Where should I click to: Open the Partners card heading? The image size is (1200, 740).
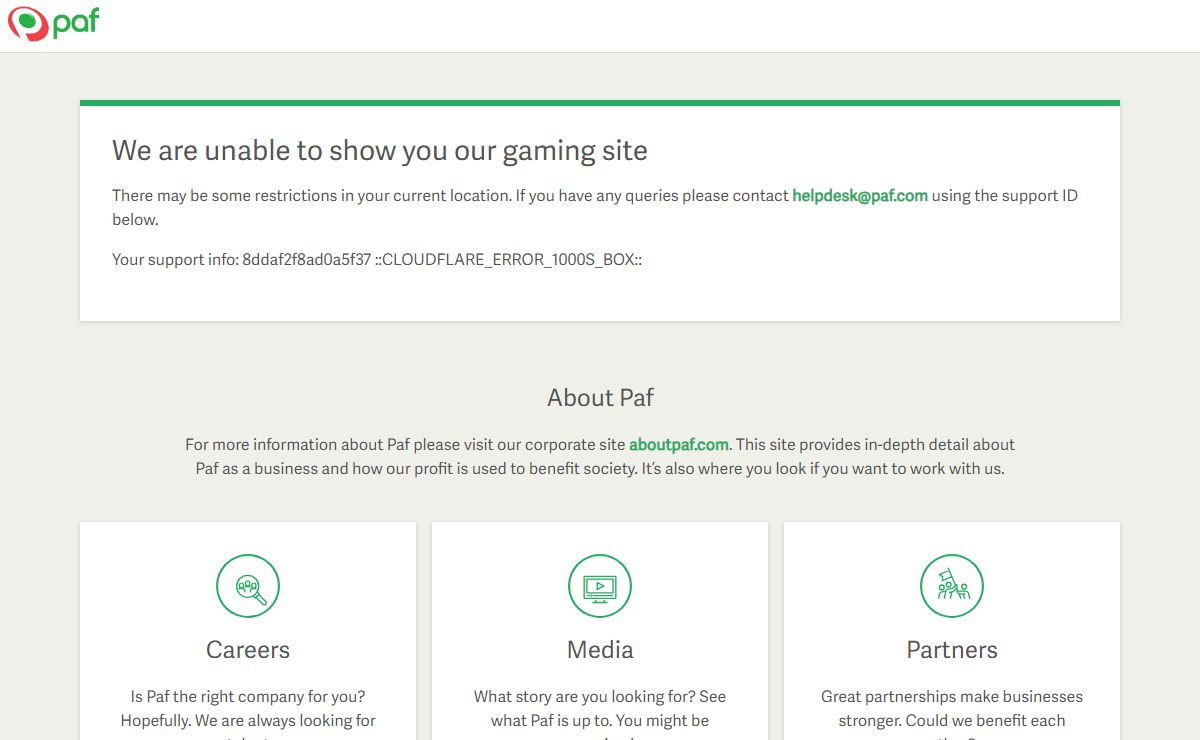tap(952, 650)
